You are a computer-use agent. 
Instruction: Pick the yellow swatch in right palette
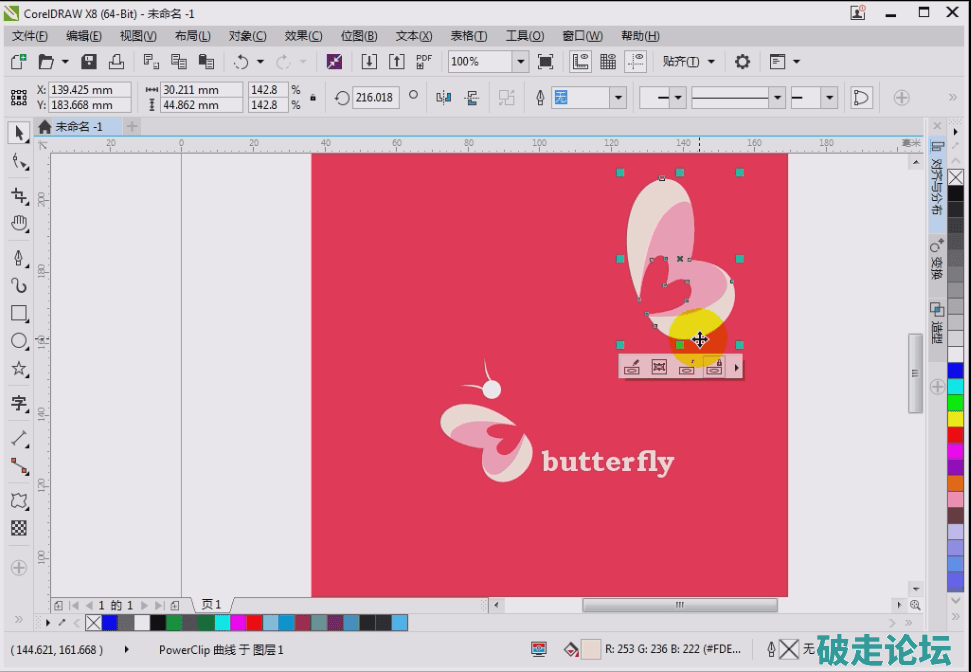(x=955, y=418)
